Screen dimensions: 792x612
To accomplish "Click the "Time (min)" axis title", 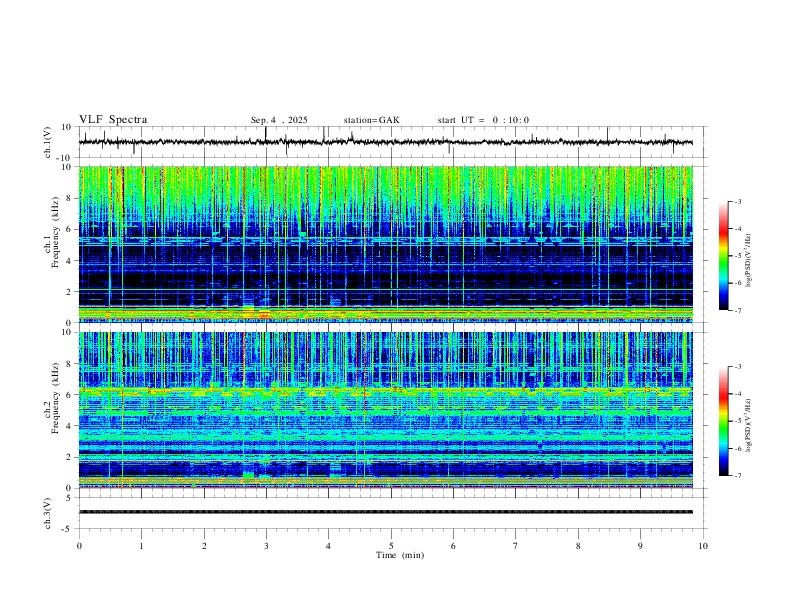I will point(400,555).
